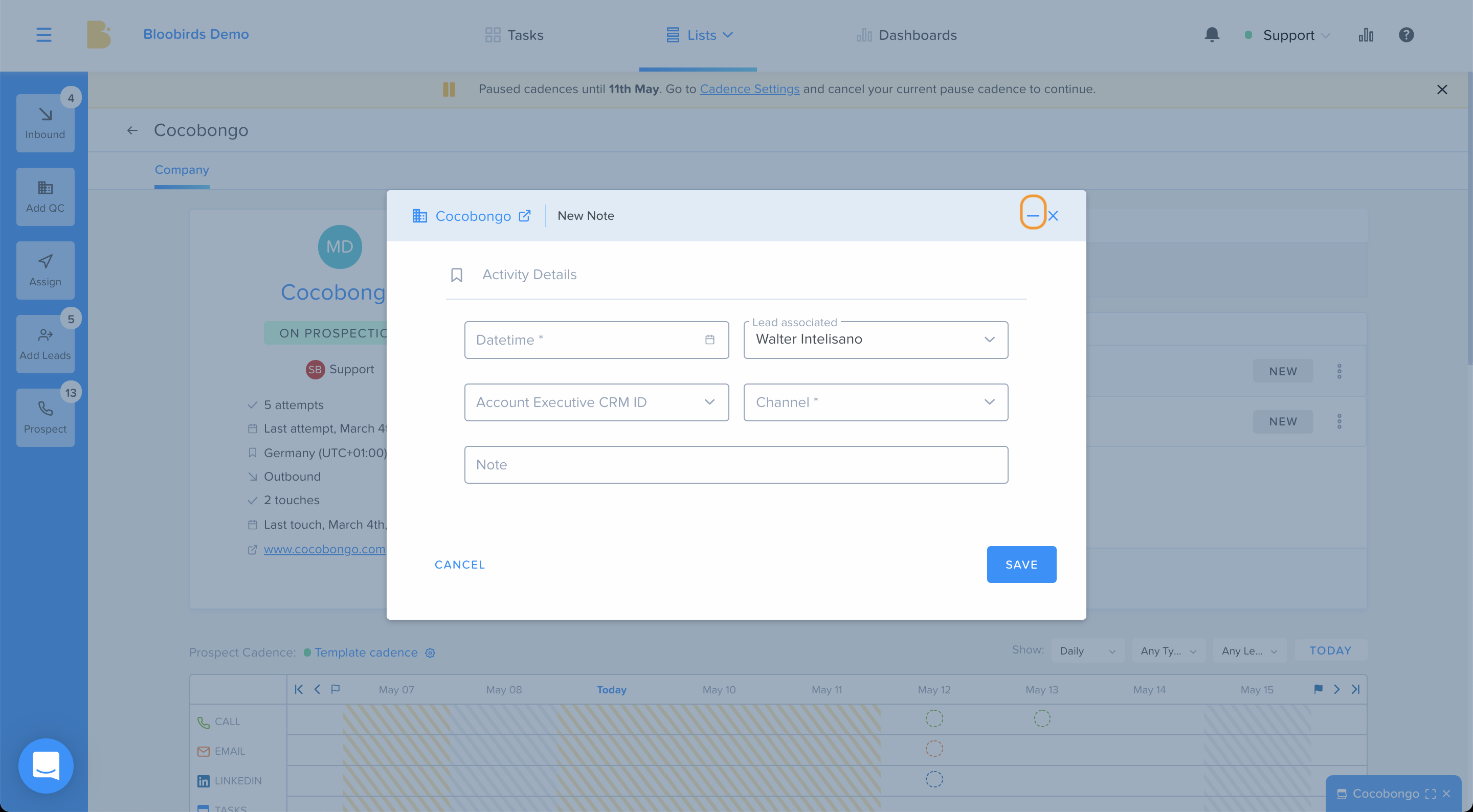Open the Cocobongo company link in dialog
This screenshot has width=1473, height=812.
coord(473,216)
